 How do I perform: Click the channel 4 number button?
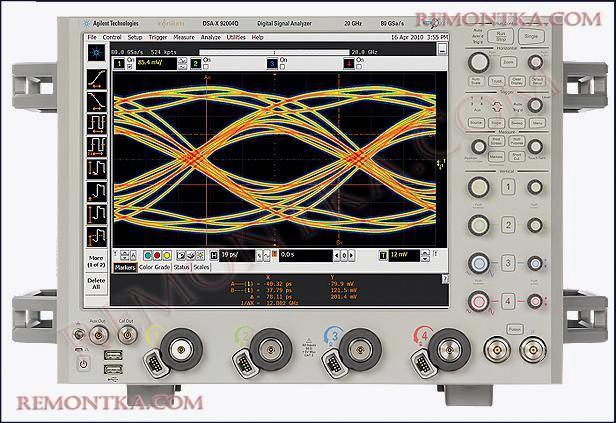click(x=348, y=64)
